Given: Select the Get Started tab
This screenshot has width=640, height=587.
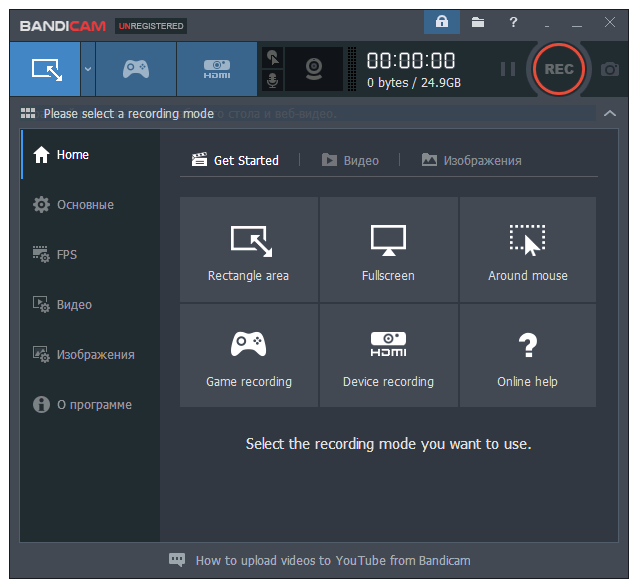Looking at the screenshot, I should pyautogui.click(x=235, y=160).
